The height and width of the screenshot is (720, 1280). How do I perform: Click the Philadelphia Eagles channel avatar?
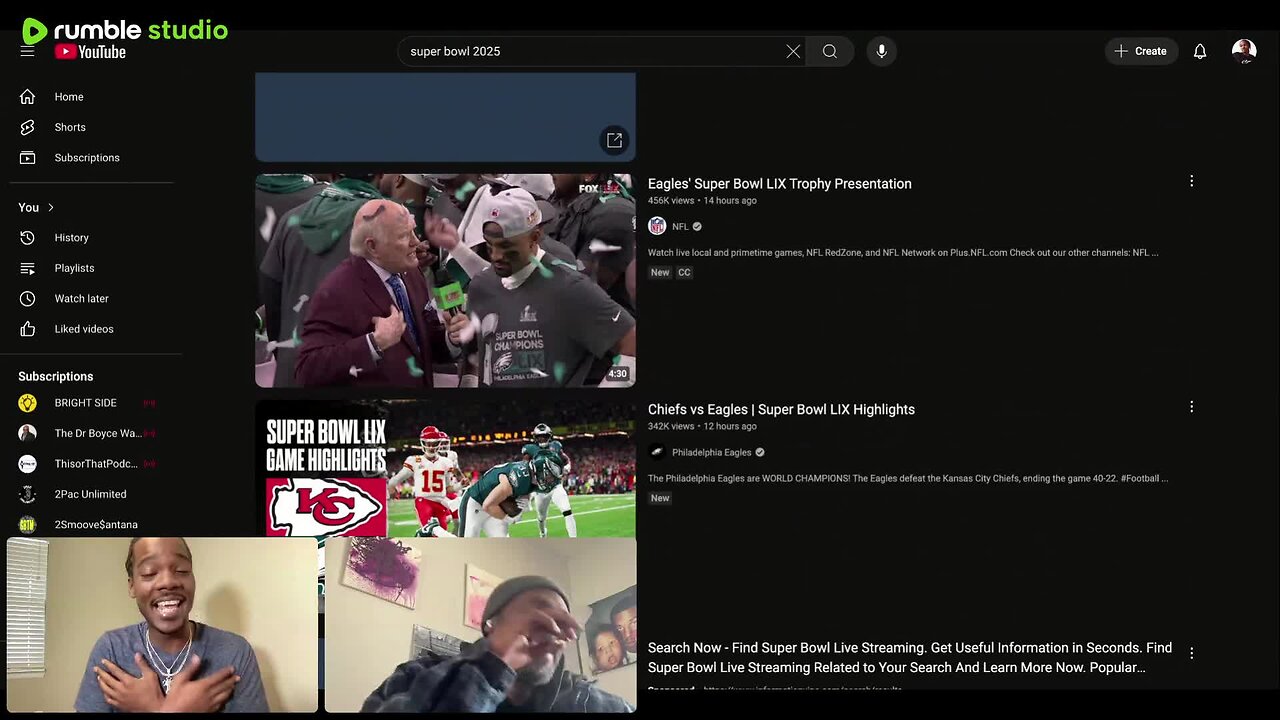[x=657, y=452]
